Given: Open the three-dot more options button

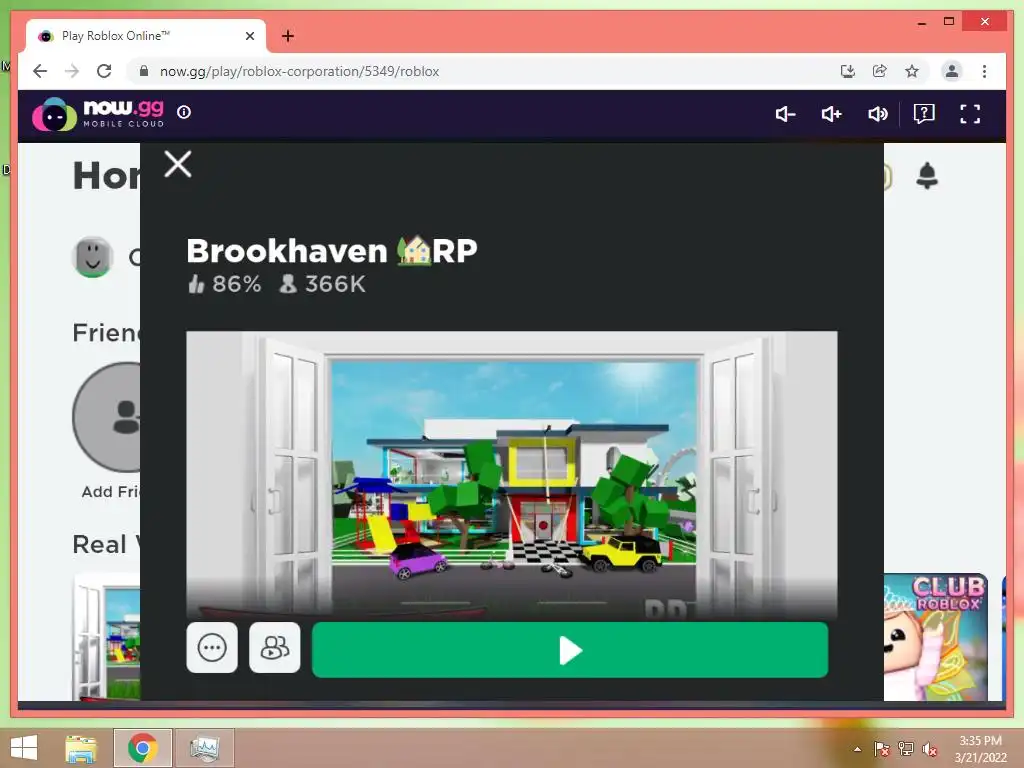Looking at the screenshot, I should [212, 647].
